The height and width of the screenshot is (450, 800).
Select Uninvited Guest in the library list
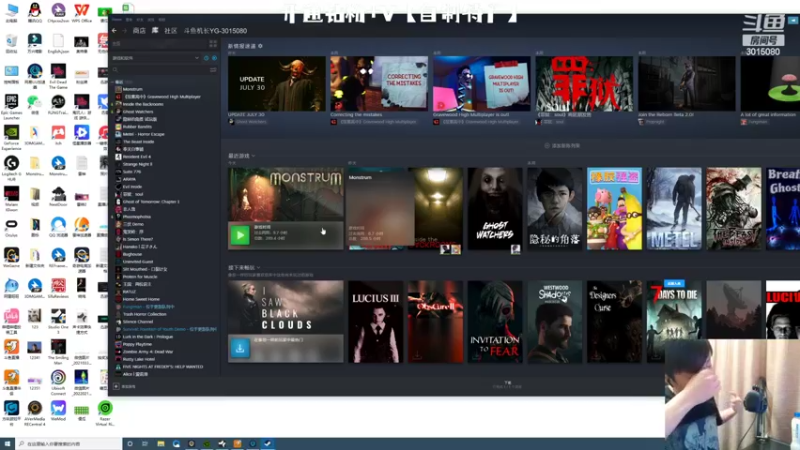(138, 262)
